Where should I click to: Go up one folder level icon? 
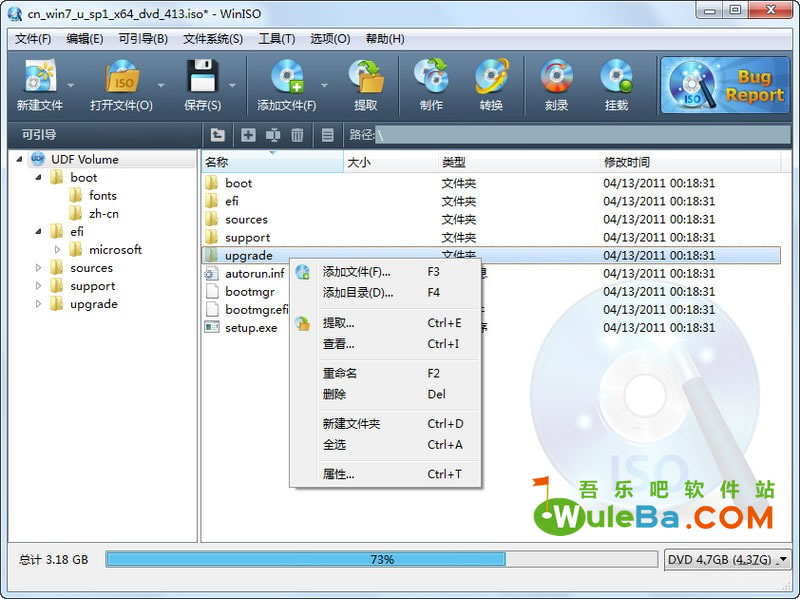pyautogui.click(x=218, y=135)
